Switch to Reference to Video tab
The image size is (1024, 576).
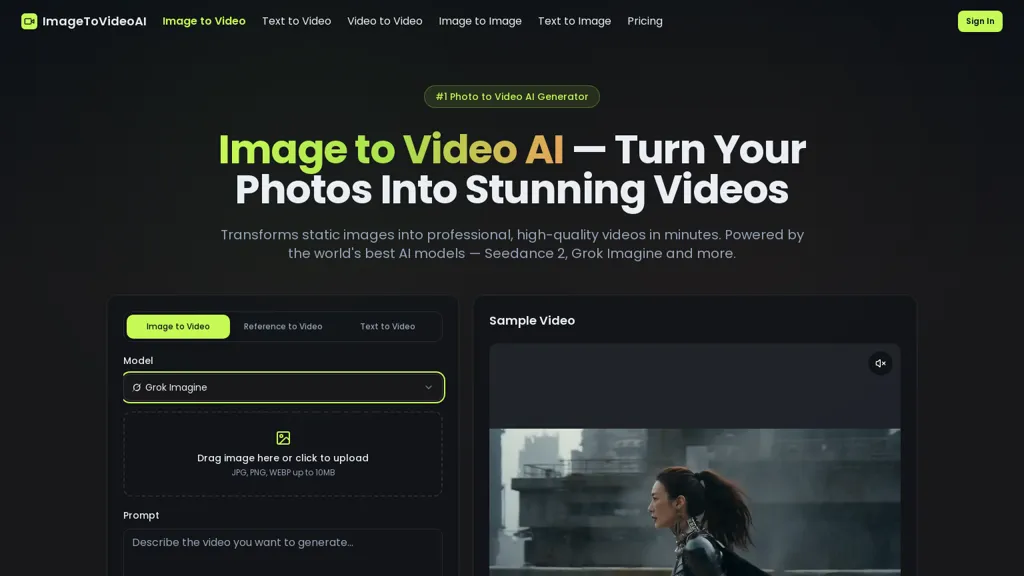[x=283, y=327]
